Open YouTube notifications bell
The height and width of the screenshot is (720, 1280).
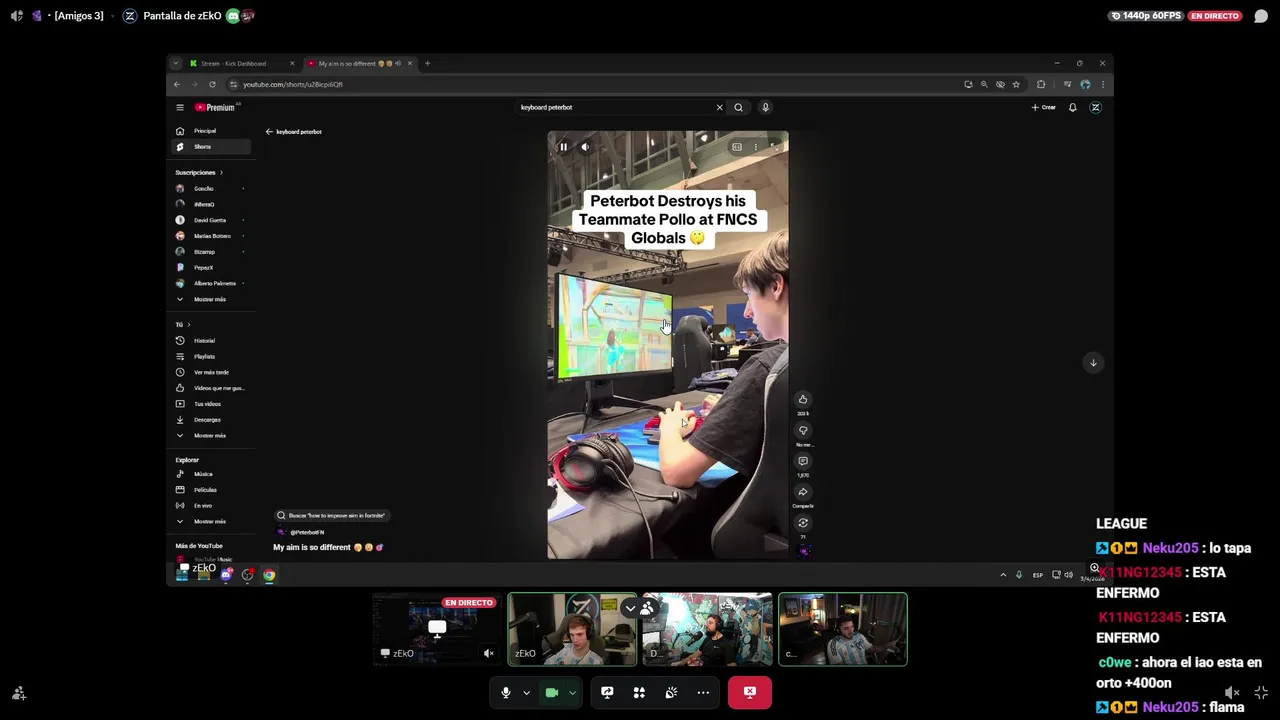[x=1072, y=107]
